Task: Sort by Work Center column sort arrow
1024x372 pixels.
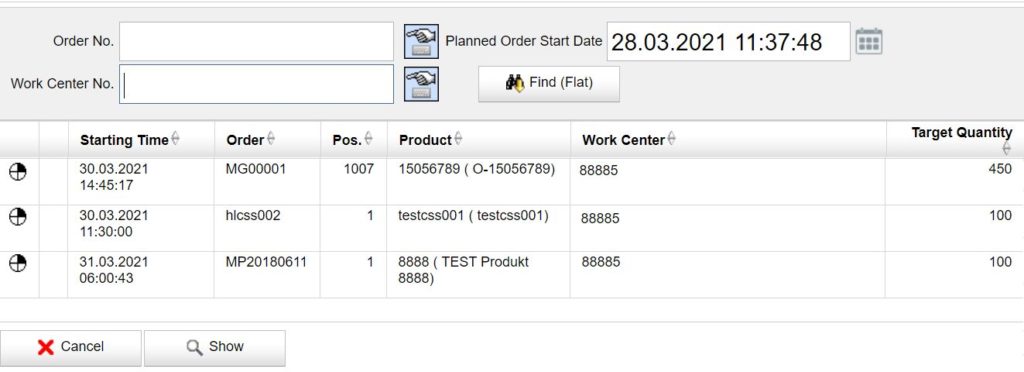Action: click(x=672, y=139)
